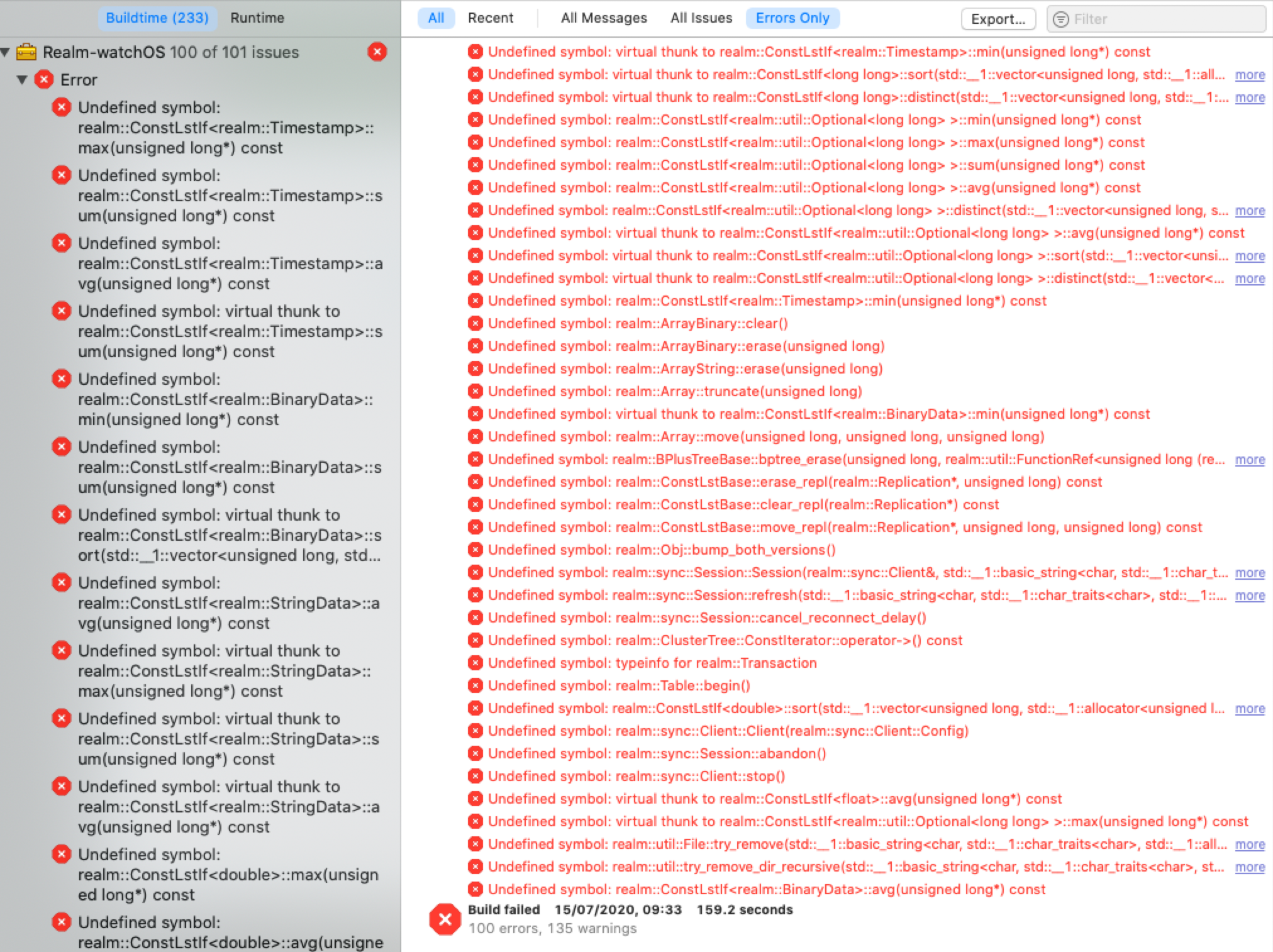Expand 'more' on BPlusTreeBase::bptree_erase error
This screenshot has height=952, width=1273.
coord(1249,460)
